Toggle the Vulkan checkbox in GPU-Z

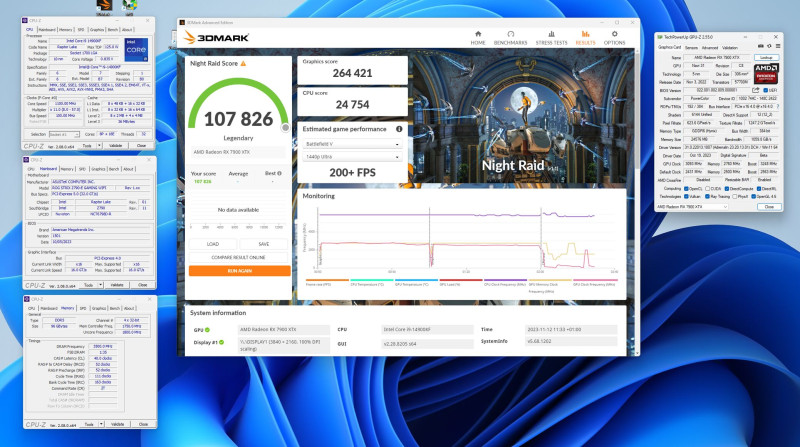(687, 196)
